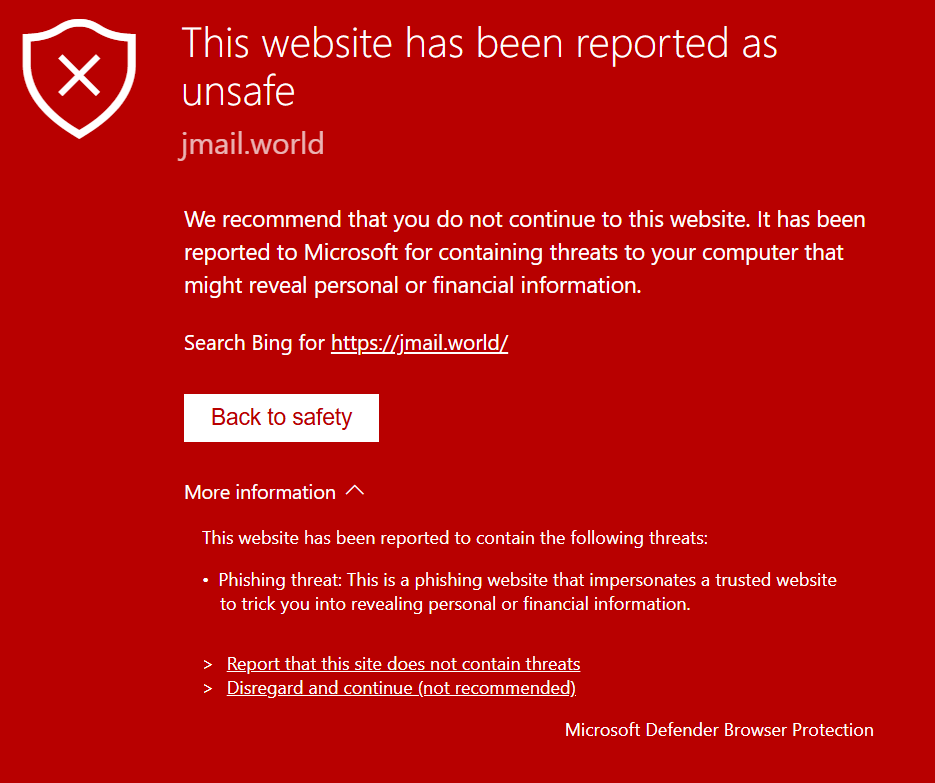This screenshot has width=935, height=783.
Task: Click the 'following threats' description line
Action: pyautogui.click(x=454, y=538)
